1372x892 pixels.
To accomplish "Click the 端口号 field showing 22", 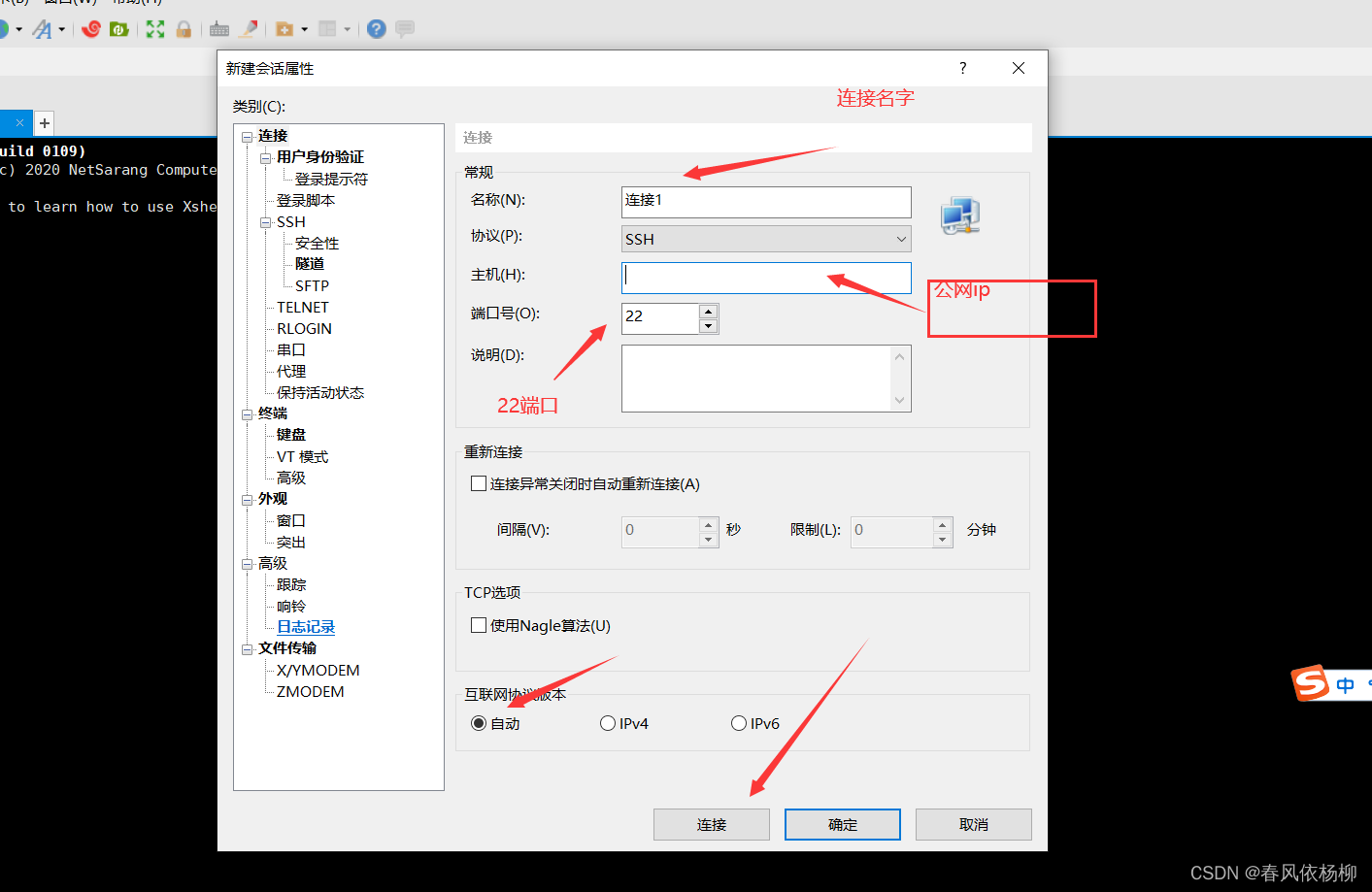I will tap(660, 318).
